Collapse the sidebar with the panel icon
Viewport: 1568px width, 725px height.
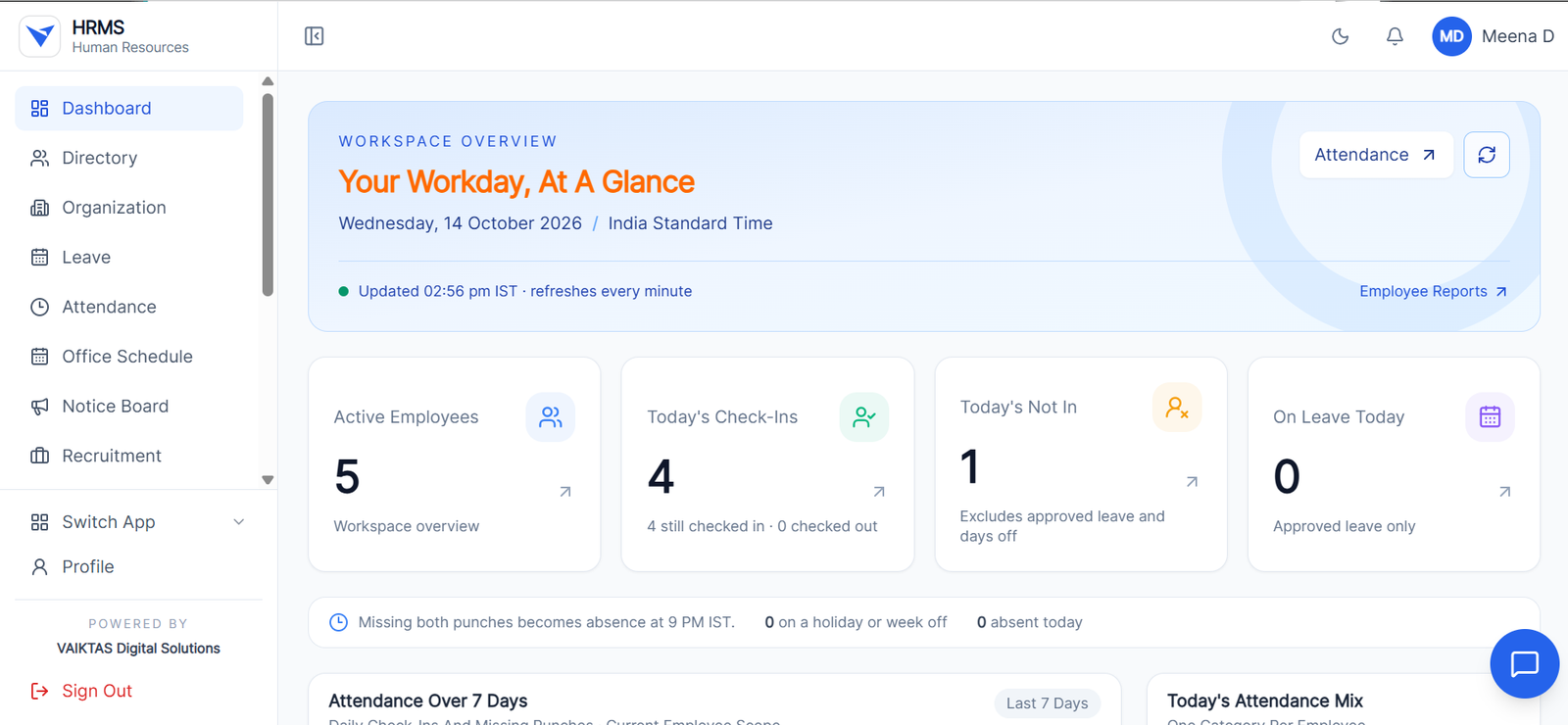pos(315,36)
